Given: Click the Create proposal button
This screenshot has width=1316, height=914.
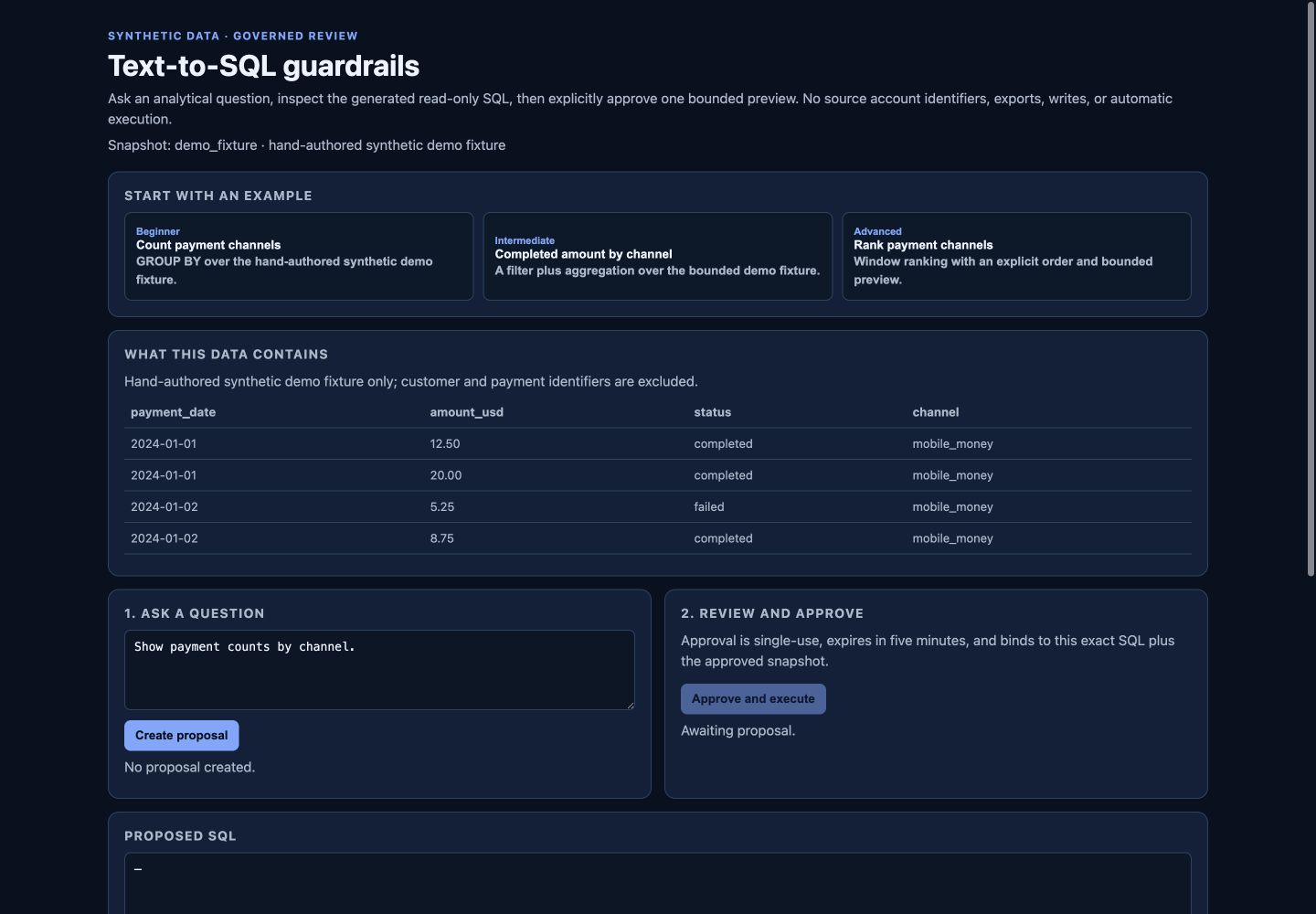Looking at the screenshot, I should coord(182,736).
